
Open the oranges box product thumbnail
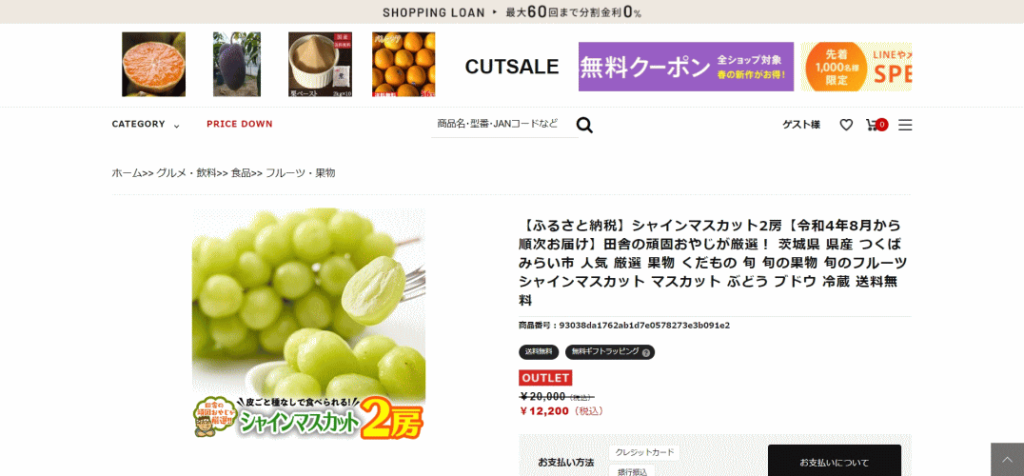pyautogui.click(x=404, y=64)
